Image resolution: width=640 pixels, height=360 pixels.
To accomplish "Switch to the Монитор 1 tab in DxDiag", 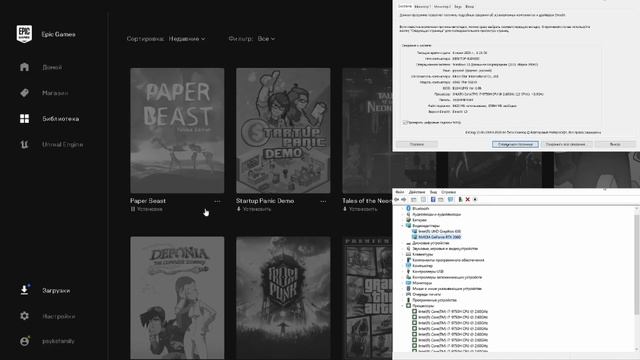I will pyautogui.click(x=422, y=7).
